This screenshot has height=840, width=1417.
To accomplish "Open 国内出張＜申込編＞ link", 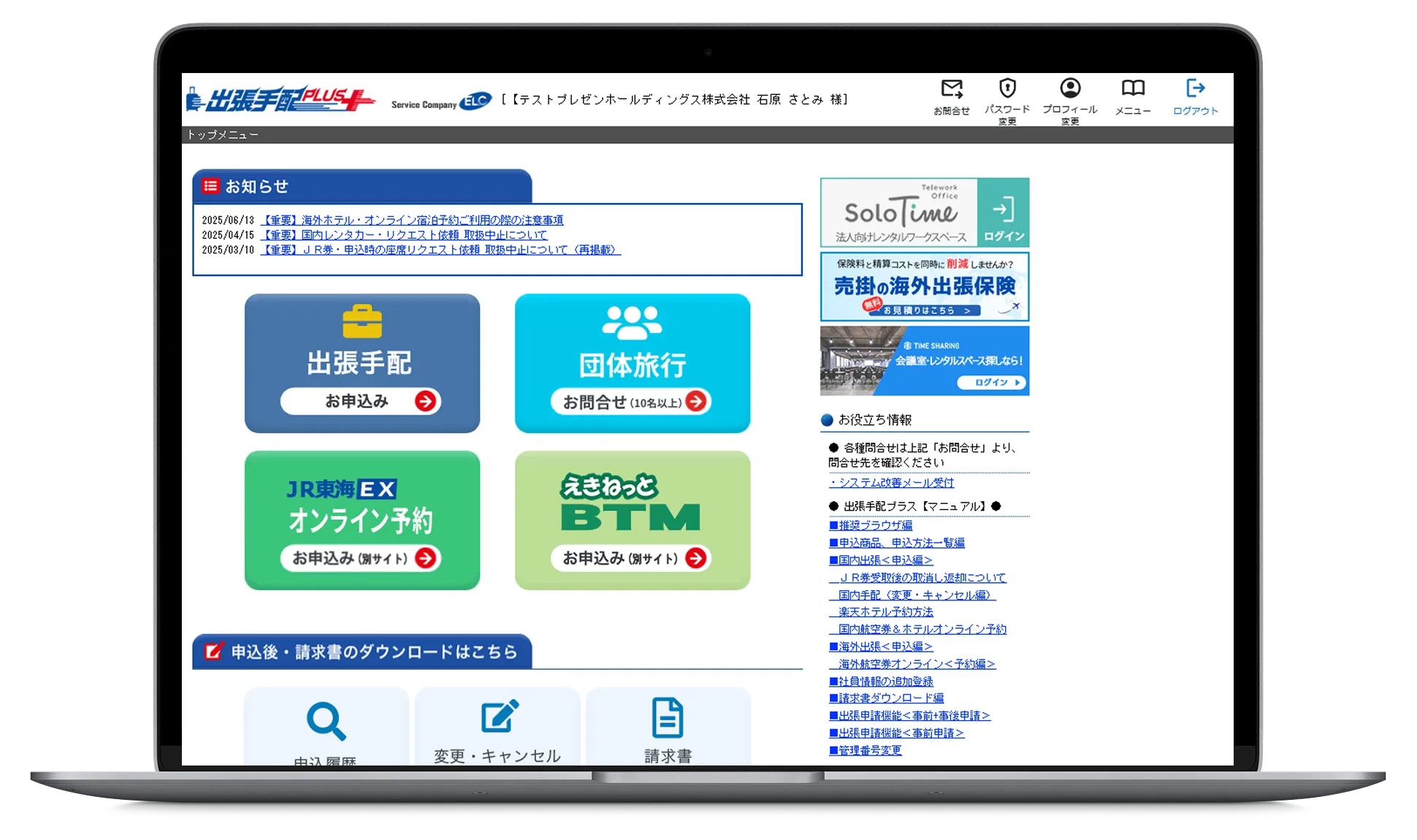I will 881,560.
